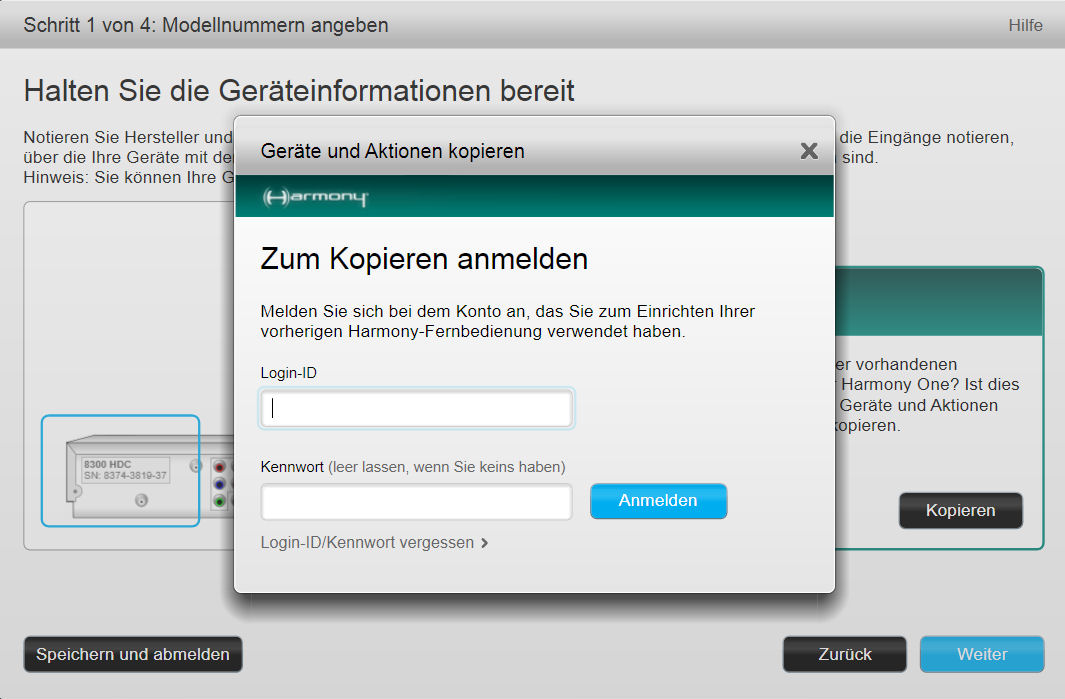Focus the Login-ID text field
The width and height of the screenshot is (1065, 699).
[x=416, y=409]
